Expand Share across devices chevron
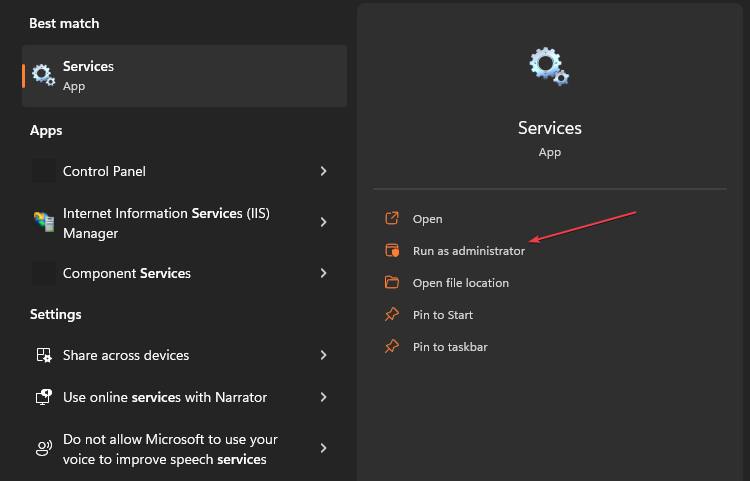750x481 pixels. pos(323,355)
